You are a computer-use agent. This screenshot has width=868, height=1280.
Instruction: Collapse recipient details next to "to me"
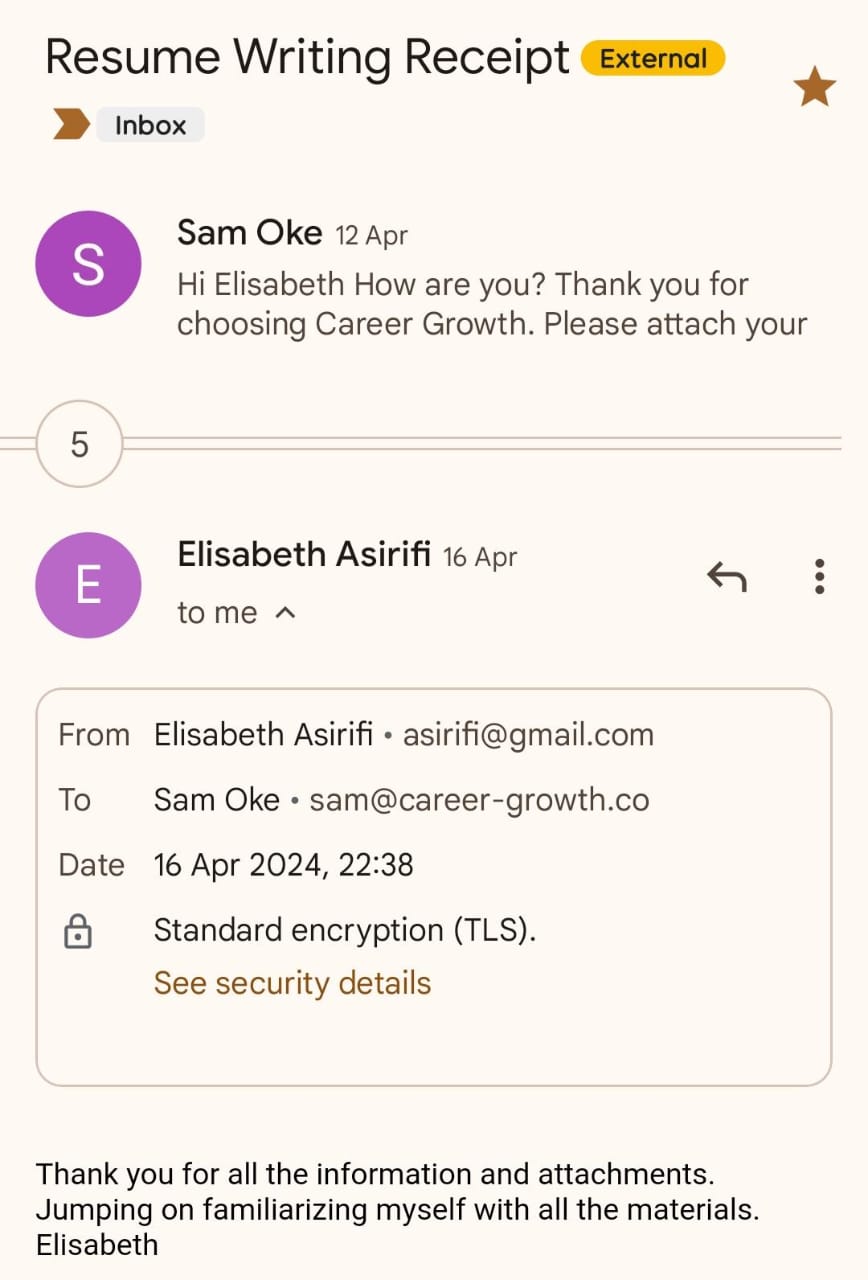(285, 613)
